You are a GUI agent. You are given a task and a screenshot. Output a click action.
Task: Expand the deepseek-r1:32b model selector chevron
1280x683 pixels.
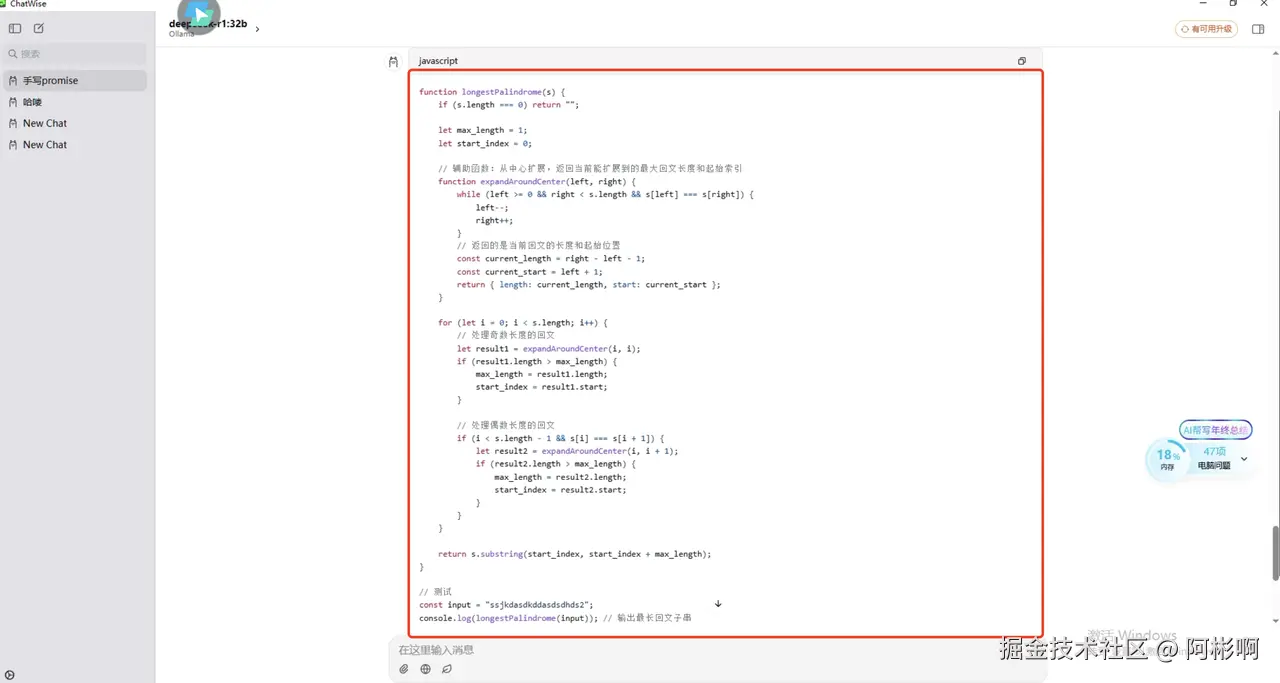coord(257,29)
